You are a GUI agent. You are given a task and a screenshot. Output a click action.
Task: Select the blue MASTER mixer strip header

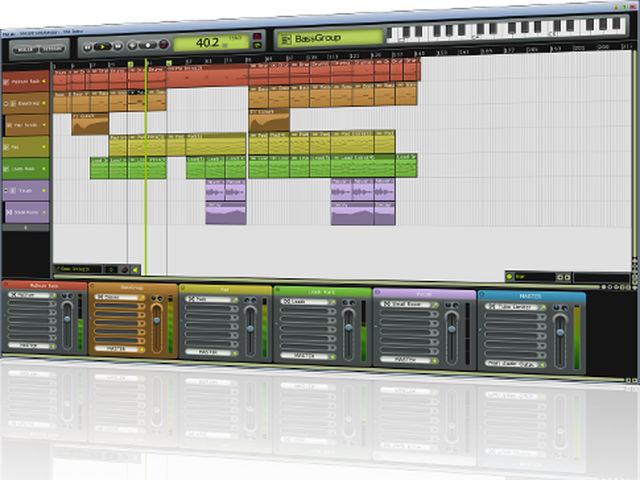pos(531,296)
